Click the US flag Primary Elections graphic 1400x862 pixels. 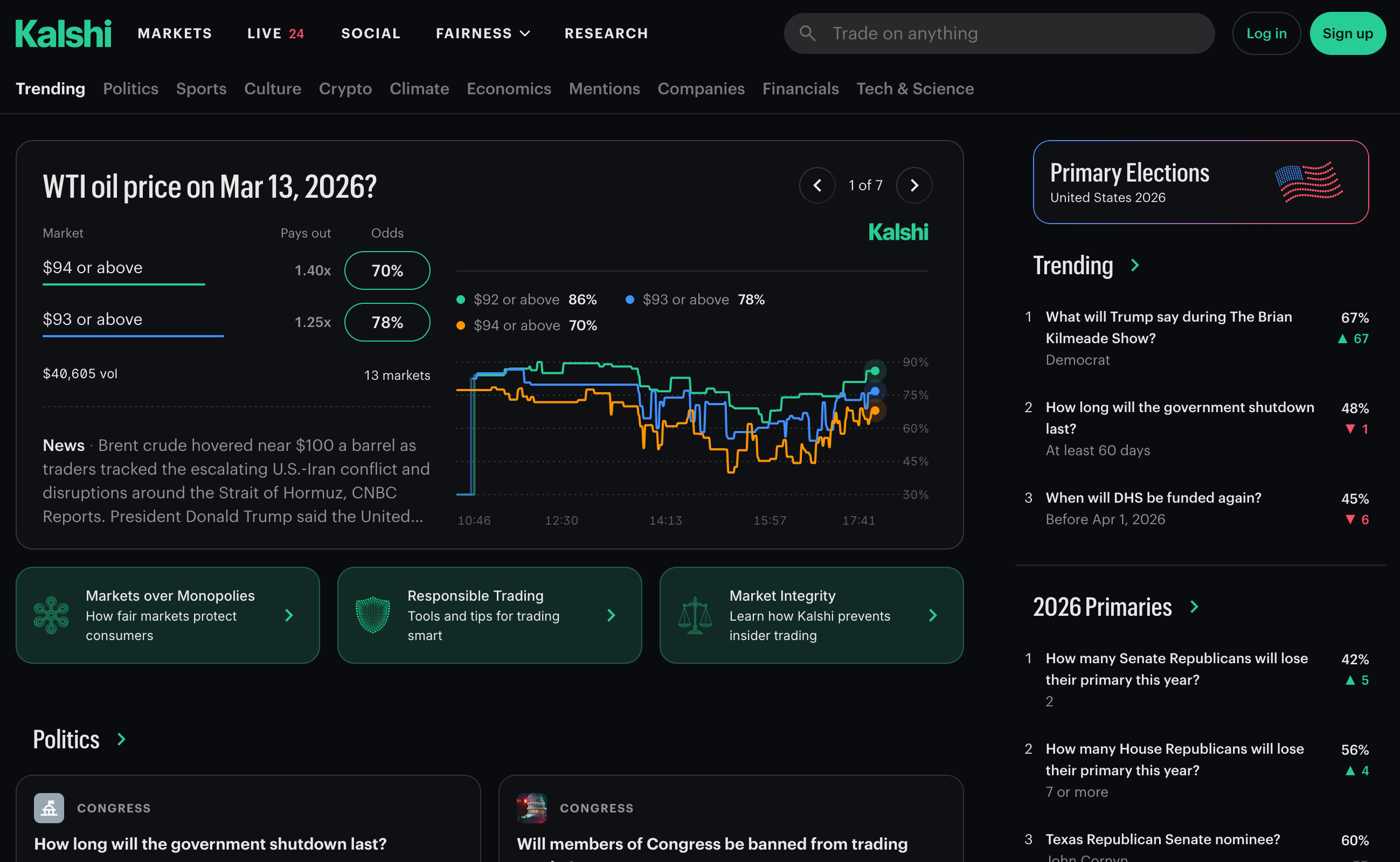tap(1309, 183)
